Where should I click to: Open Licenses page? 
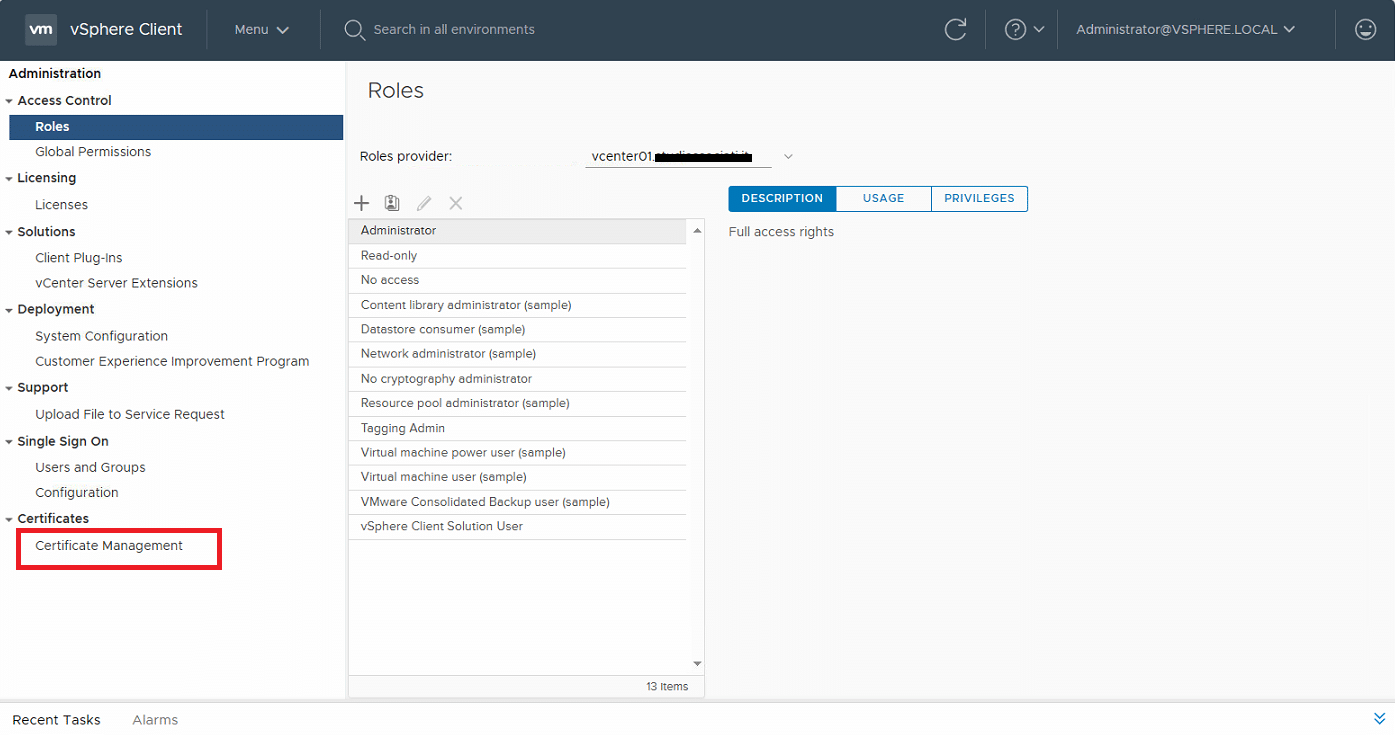click(x=62, y=205)
